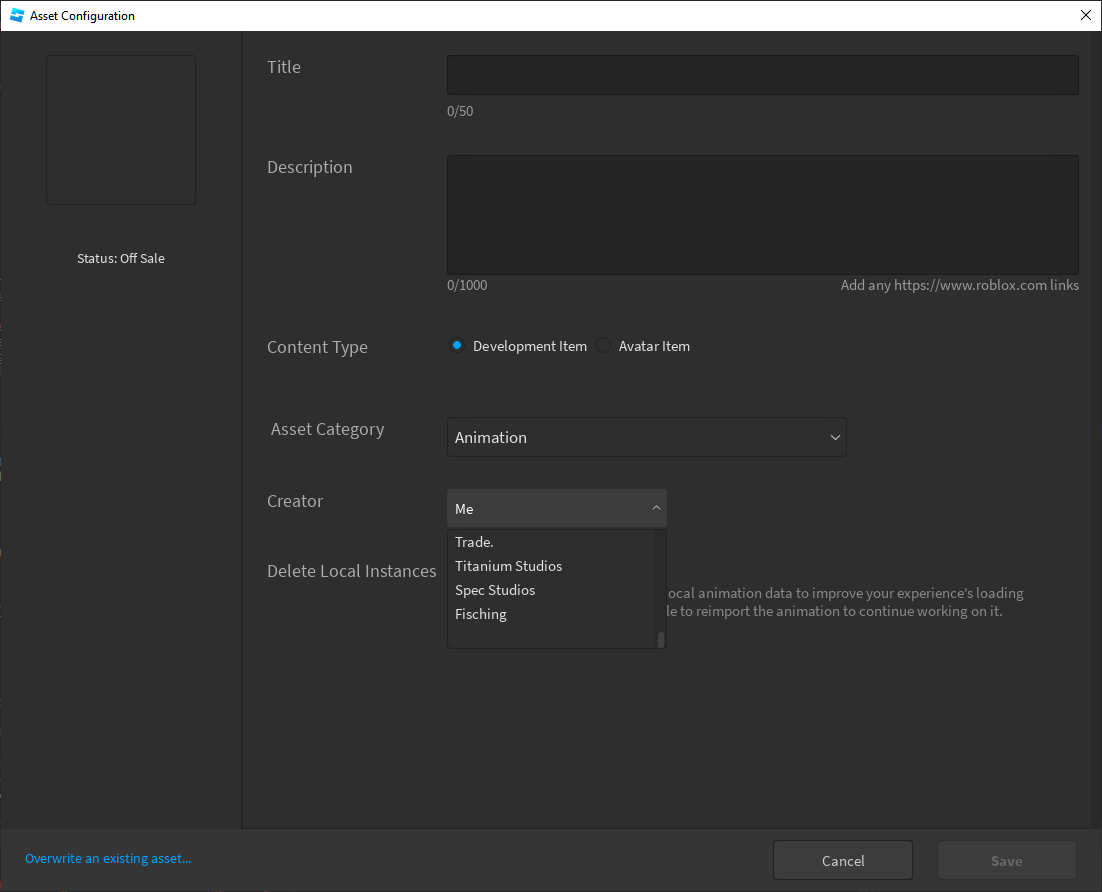Open the Overwrite an existing asset link
This screenshot has width=1102, height=892.
[107, 858]
